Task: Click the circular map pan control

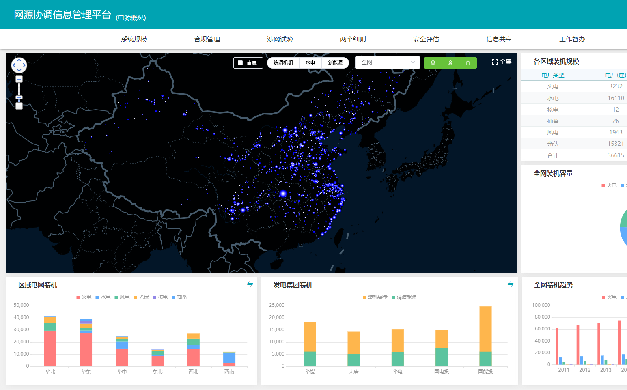Action: point(19,65)
